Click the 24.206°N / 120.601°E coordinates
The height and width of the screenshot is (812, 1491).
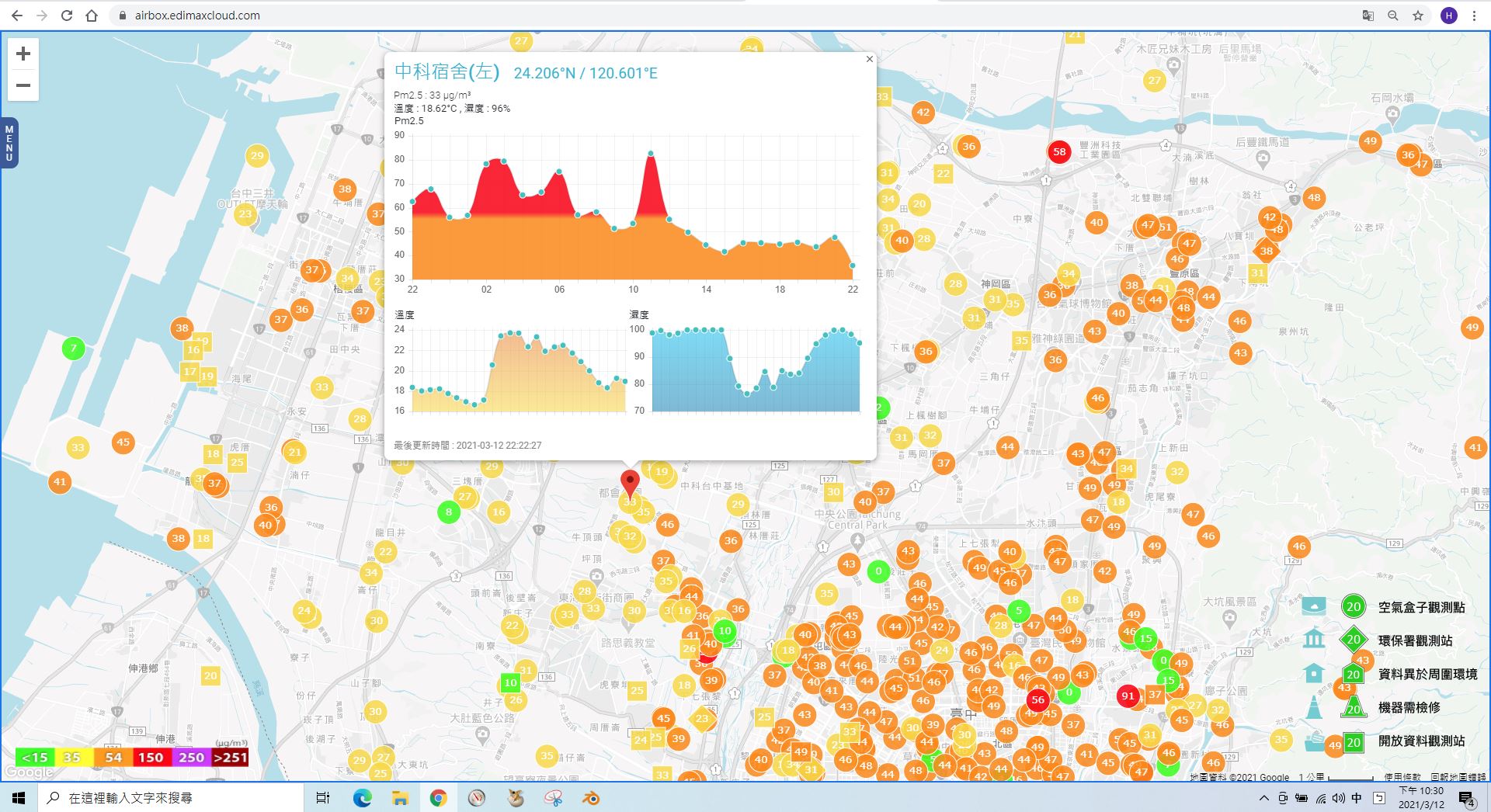(586, 73)
